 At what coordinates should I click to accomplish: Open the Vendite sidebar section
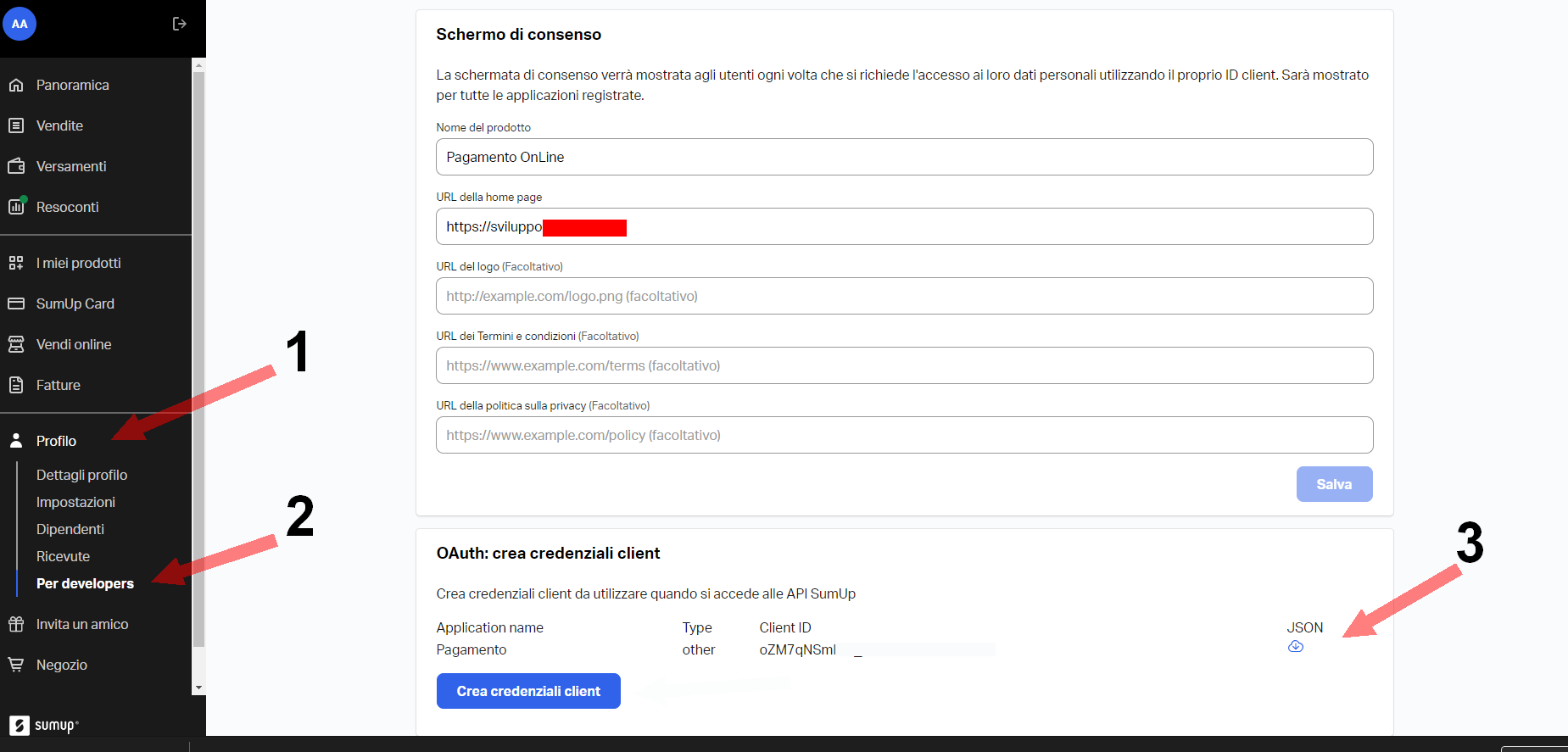tap(59, 125)
